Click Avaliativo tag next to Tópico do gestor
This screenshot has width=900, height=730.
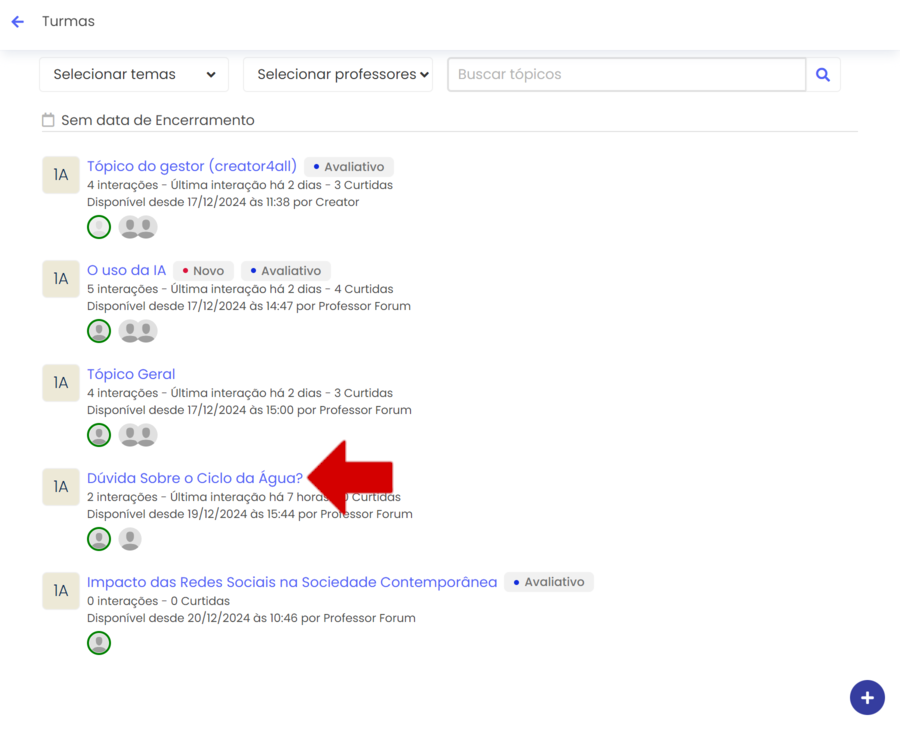[349, 167]
